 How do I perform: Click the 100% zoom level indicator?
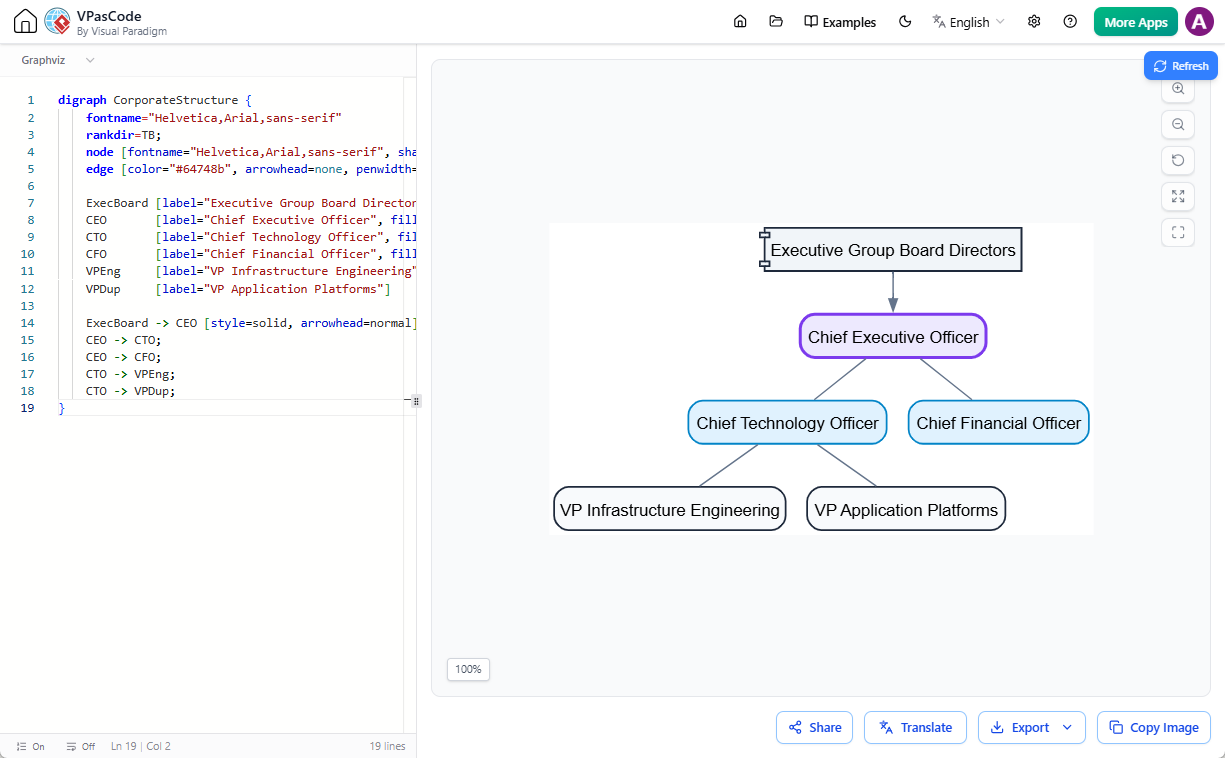[x=468, y=669]
